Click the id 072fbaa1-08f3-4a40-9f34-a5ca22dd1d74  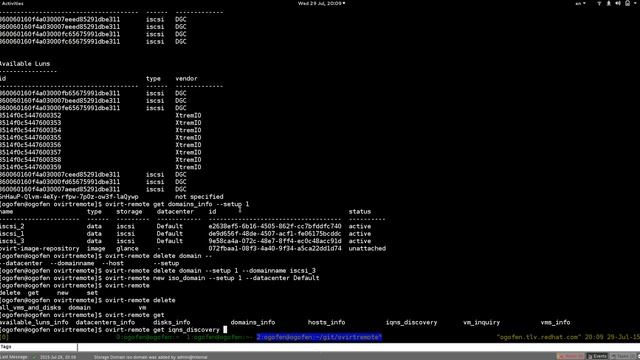[x=275, y=248]
